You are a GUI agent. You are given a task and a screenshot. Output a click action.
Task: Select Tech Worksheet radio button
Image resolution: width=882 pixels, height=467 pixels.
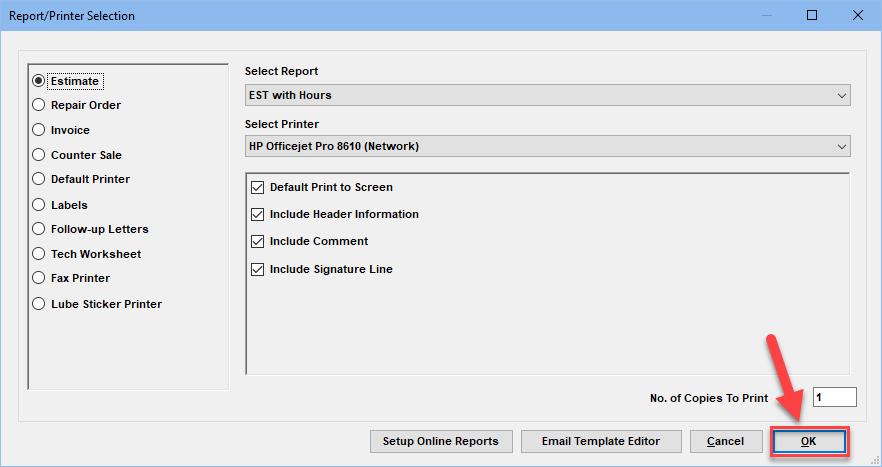point(39,254)
